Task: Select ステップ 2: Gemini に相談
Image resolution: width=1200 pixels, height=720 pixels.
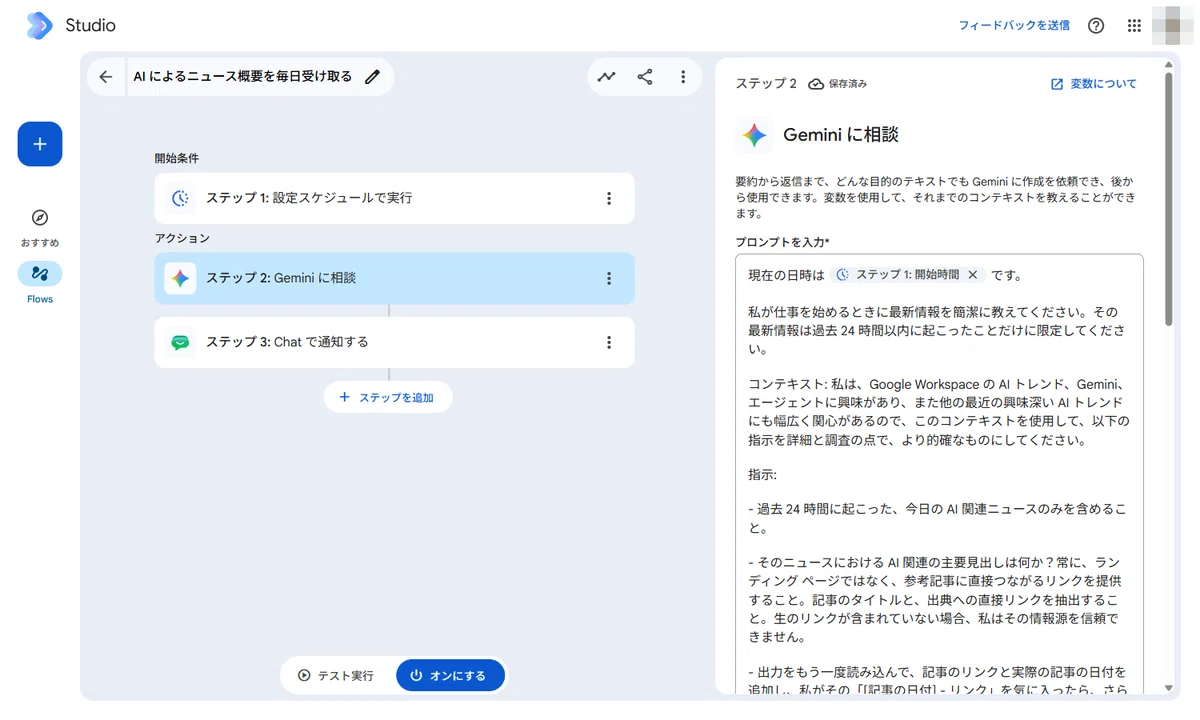Action: [394, 278]
